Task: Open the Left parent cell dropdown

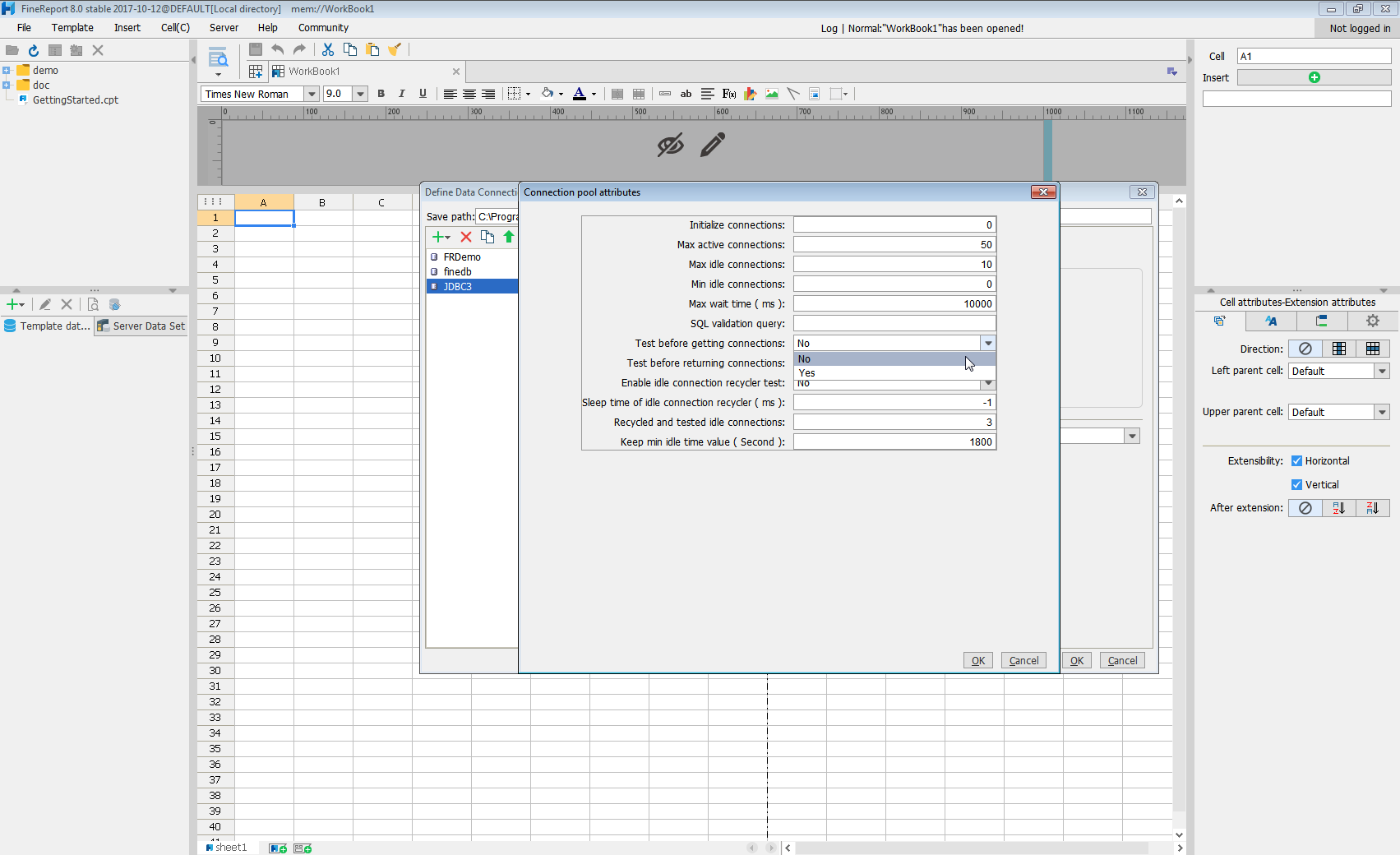Action: (x=1381, y=372)
